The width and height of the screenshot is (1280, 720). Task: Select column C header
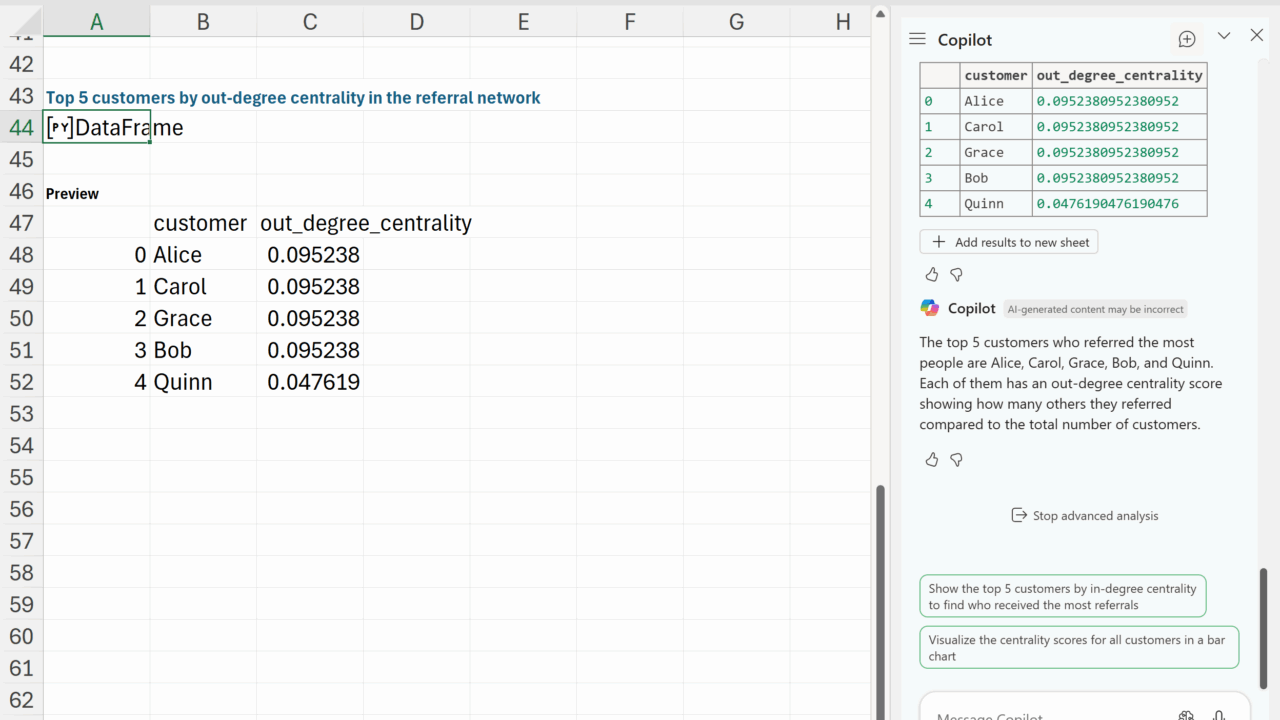click(309, 22)
